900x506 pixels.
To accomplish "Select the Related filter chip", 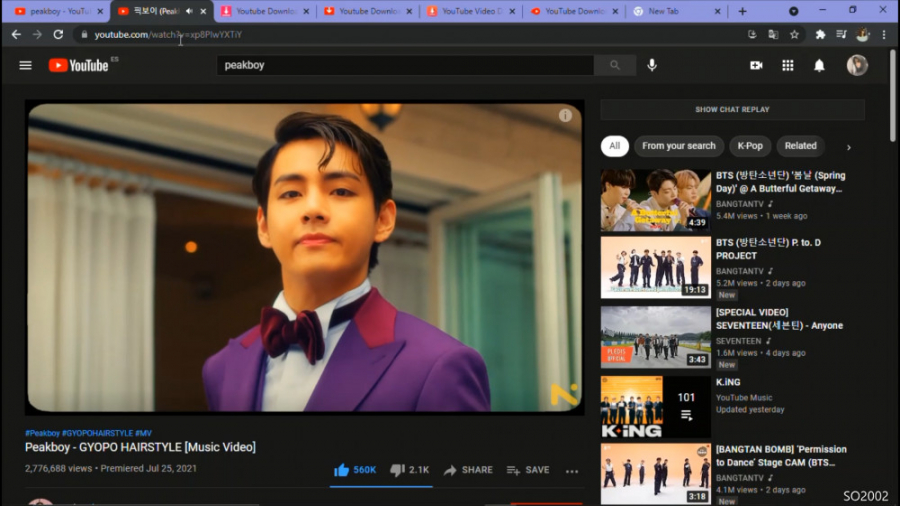I will point(800,146).
